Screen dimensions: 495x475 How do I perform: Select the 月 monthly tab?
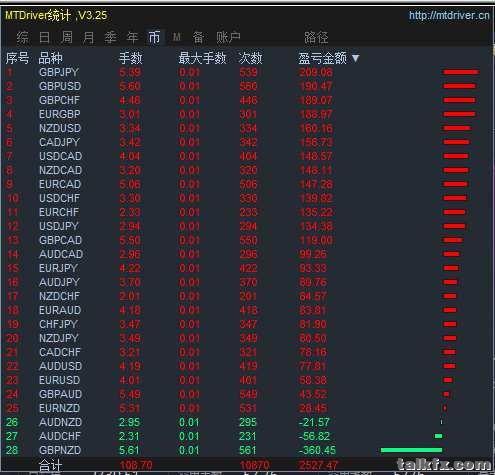pyautogui.click(x=88, y=37)
